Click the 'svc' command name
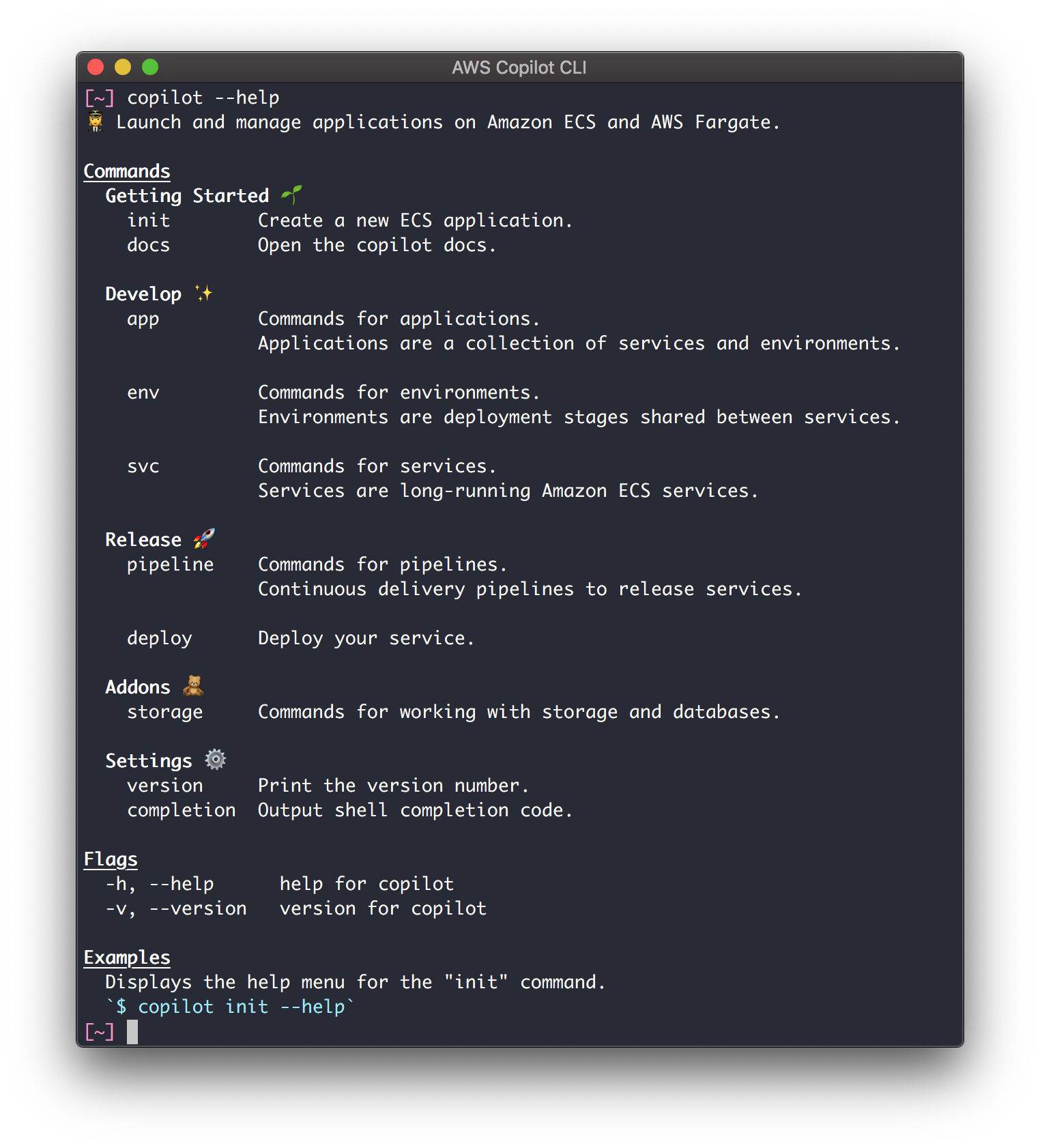The width and height of the screenshot is (1040, 1148). click(x=143, y=466)
